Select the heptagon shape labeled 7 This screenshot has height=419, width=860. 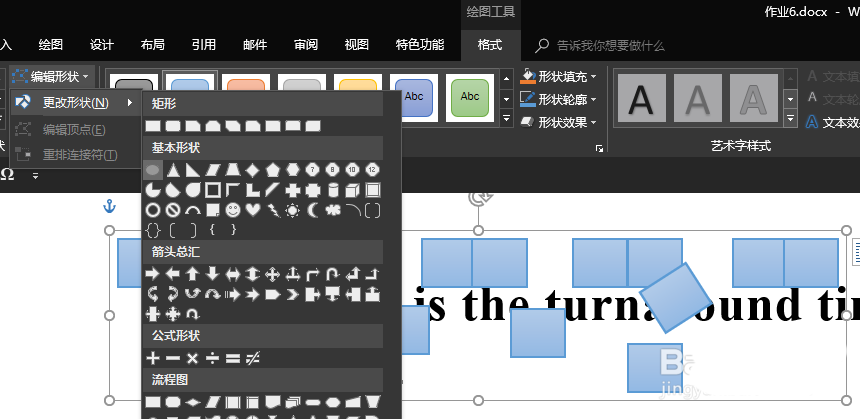click(x=312, y=170)
